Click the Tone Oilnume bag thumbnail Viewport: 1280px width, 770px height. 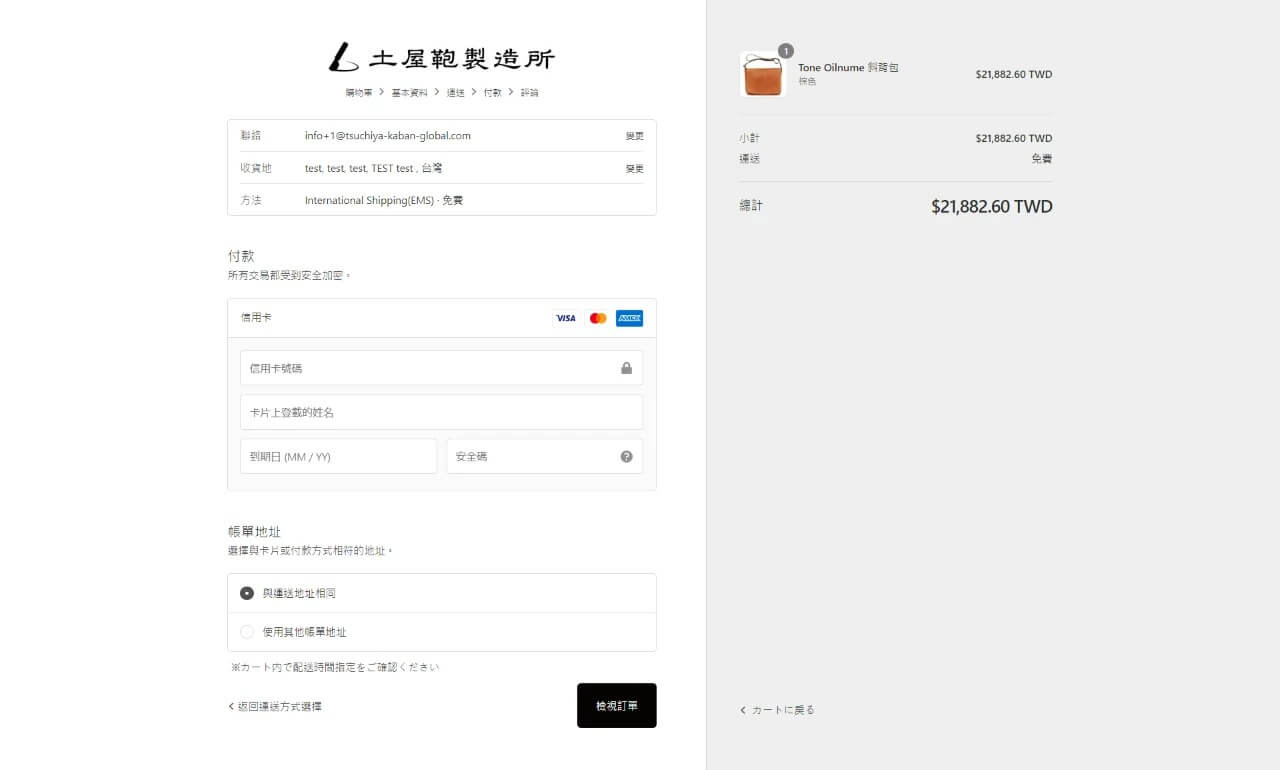click(x=763, y=74)
